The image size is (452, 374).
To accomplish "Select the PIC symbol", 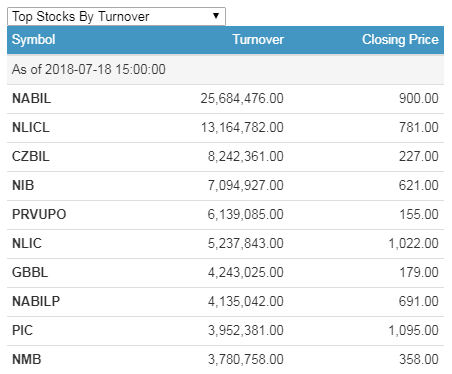I will (x=22, y=331).
